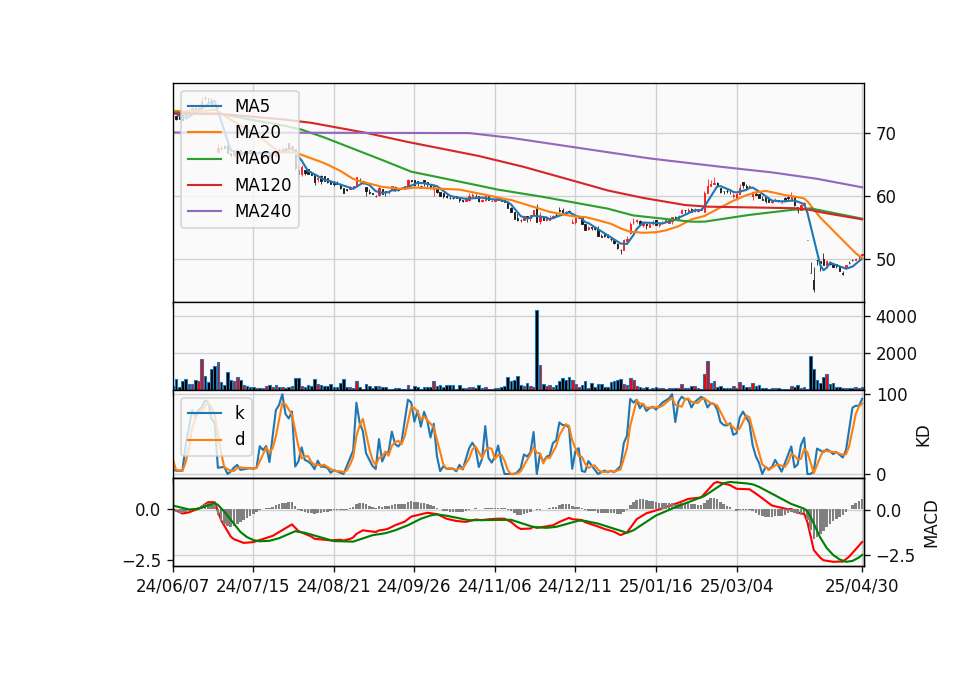960x690 pixels.
Task: Click the purple MA240 legend line sample
Action: pyautogui.click(x=204, y=211)
